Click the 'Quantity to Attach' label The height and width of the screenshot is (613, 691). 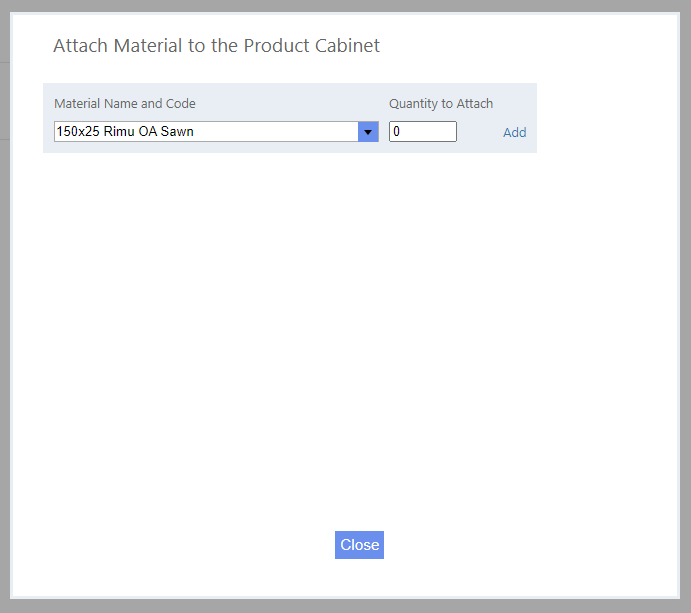pyautogui.click(x=441, y=104)
